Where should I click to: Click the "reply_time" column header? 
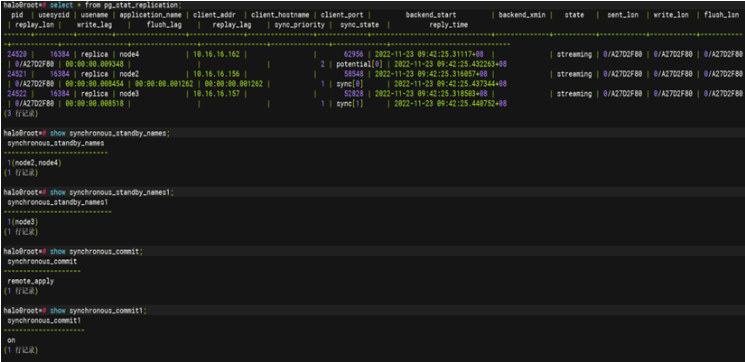coord(449,25)
